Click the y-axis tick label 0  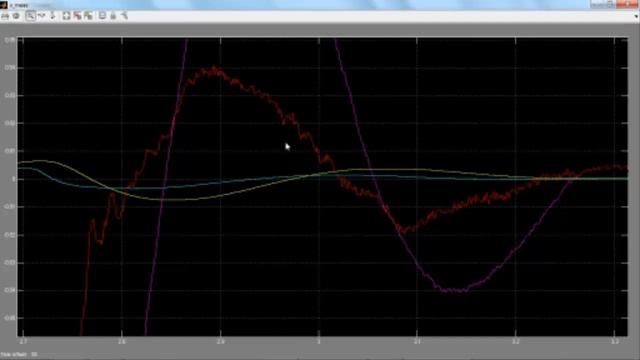pos(13,179)
